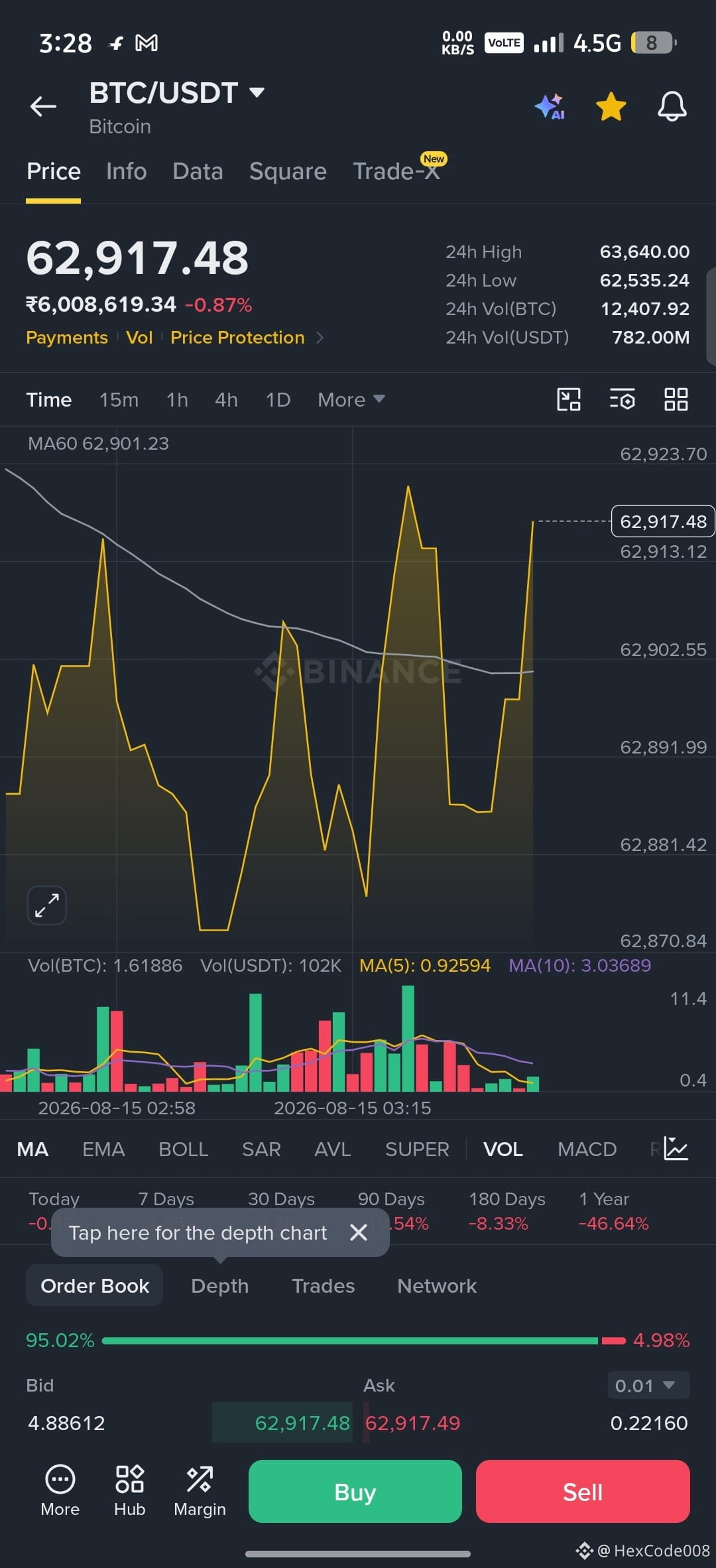
Task: Toggle the MA indicator
Action: pos(32,1149)
